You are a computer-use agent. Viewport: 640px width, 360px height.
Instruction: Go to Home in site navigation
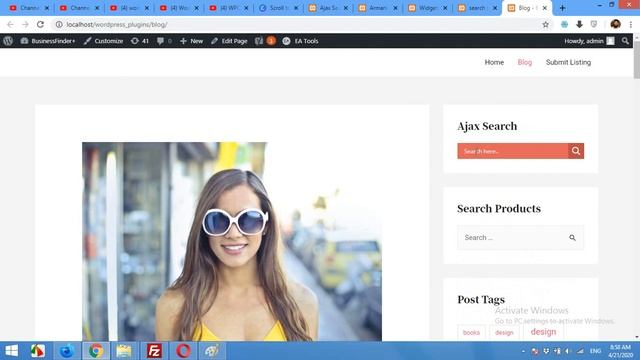point(494,62)
